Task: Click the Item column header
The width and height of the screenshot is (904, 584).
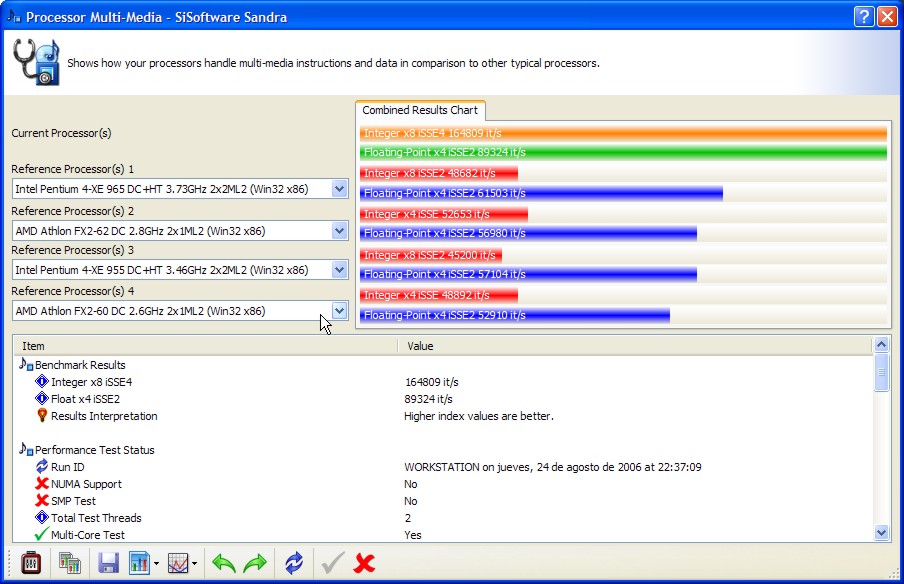Action: (x=205, y=346)
